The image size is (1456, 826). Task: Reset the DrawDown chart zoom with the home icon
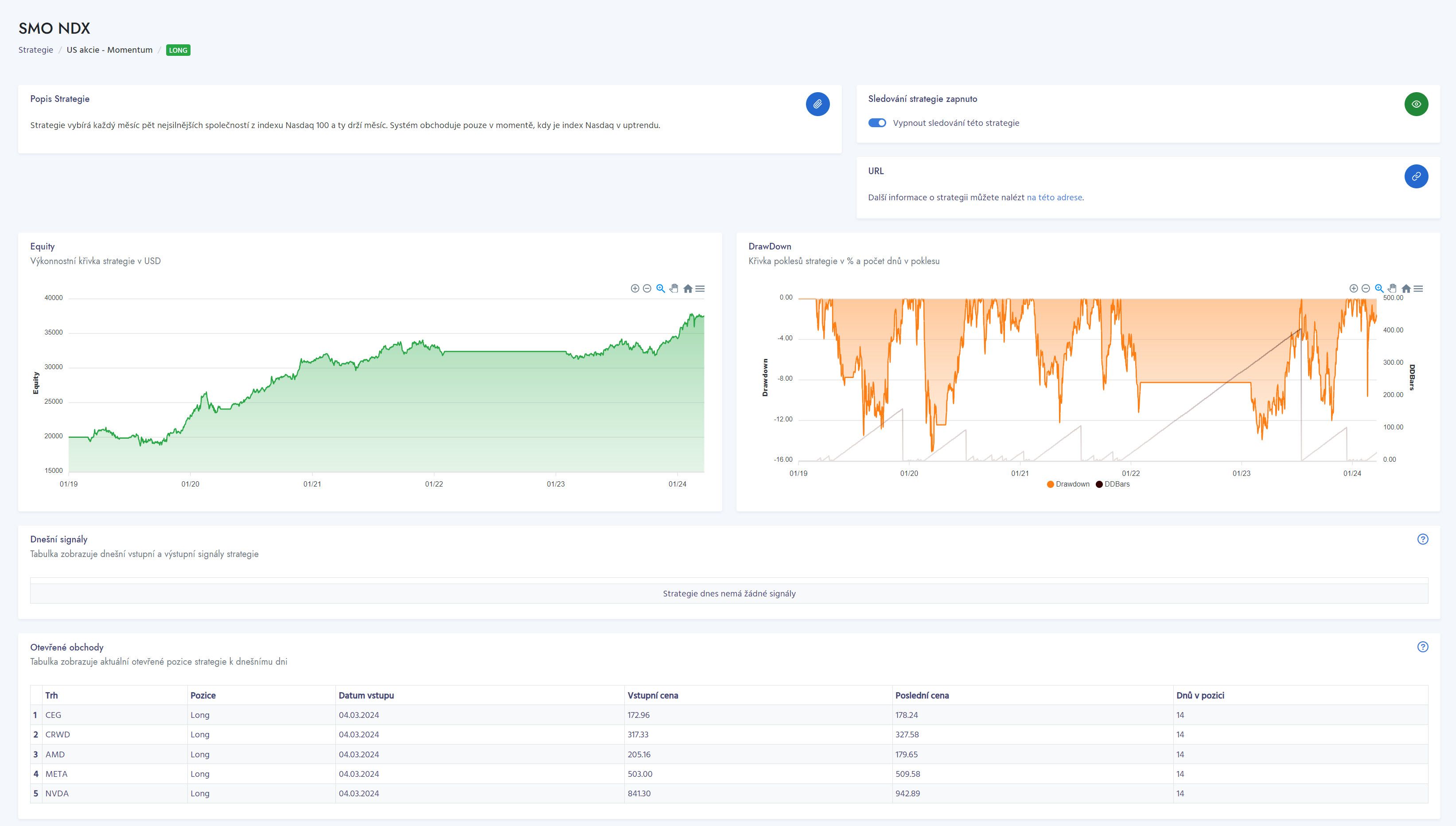[x=1406, y=289]
